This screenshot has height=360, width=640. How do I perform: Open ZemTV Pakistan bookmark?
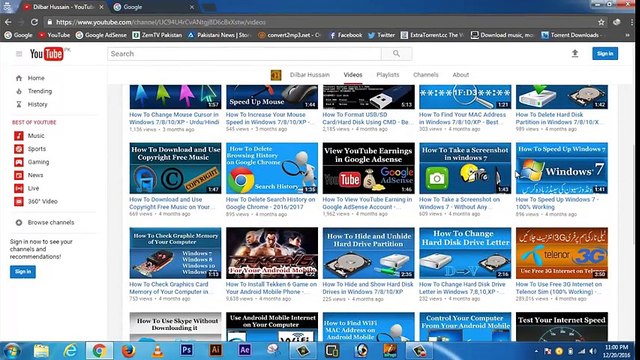157,35
